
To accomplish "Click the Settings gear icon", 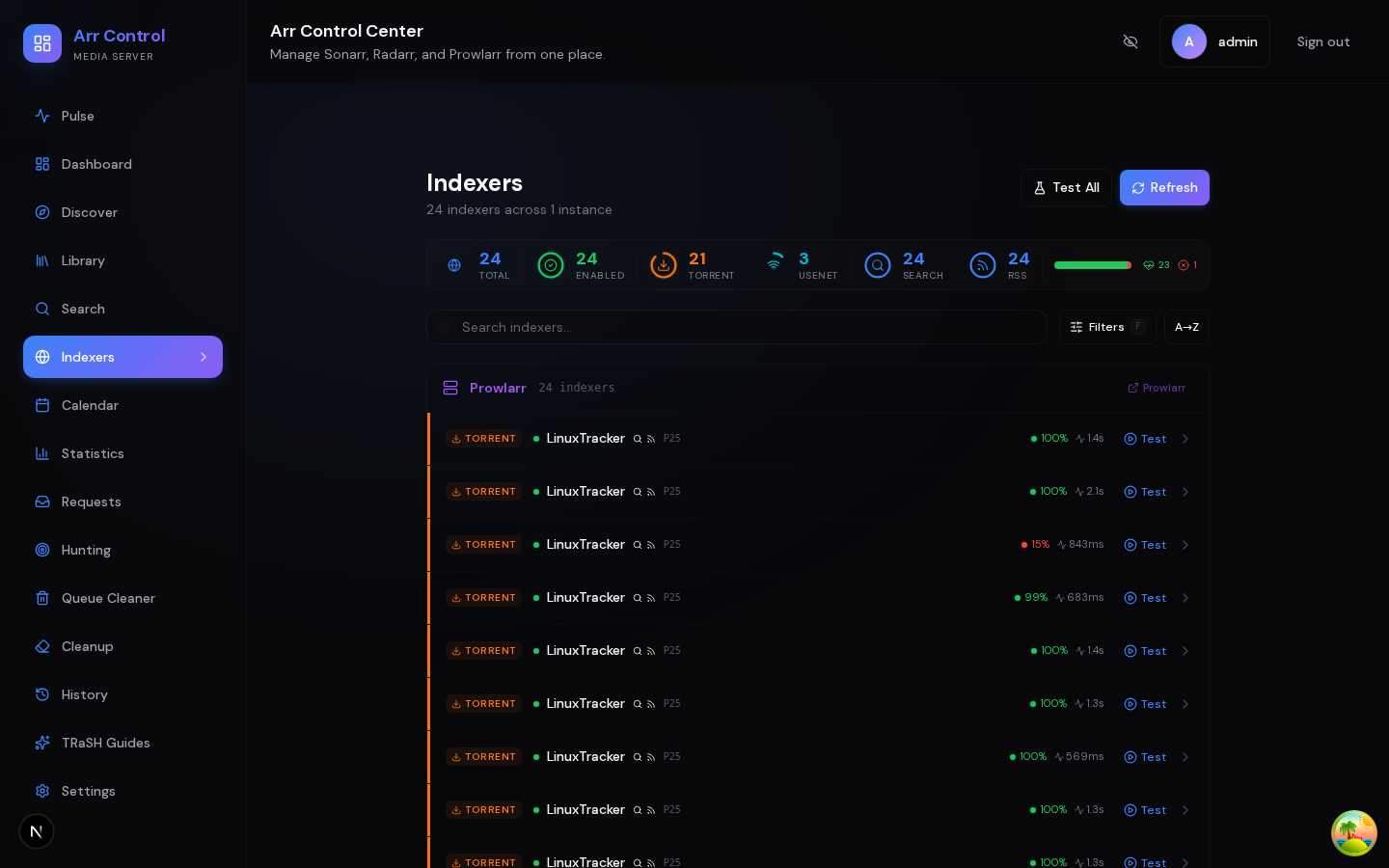I will (x=42, y=791).
